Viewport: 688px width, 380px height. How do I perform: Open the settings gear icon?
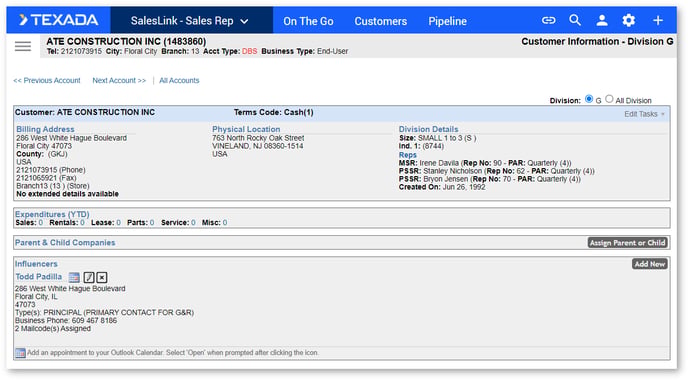coord(629,20)
